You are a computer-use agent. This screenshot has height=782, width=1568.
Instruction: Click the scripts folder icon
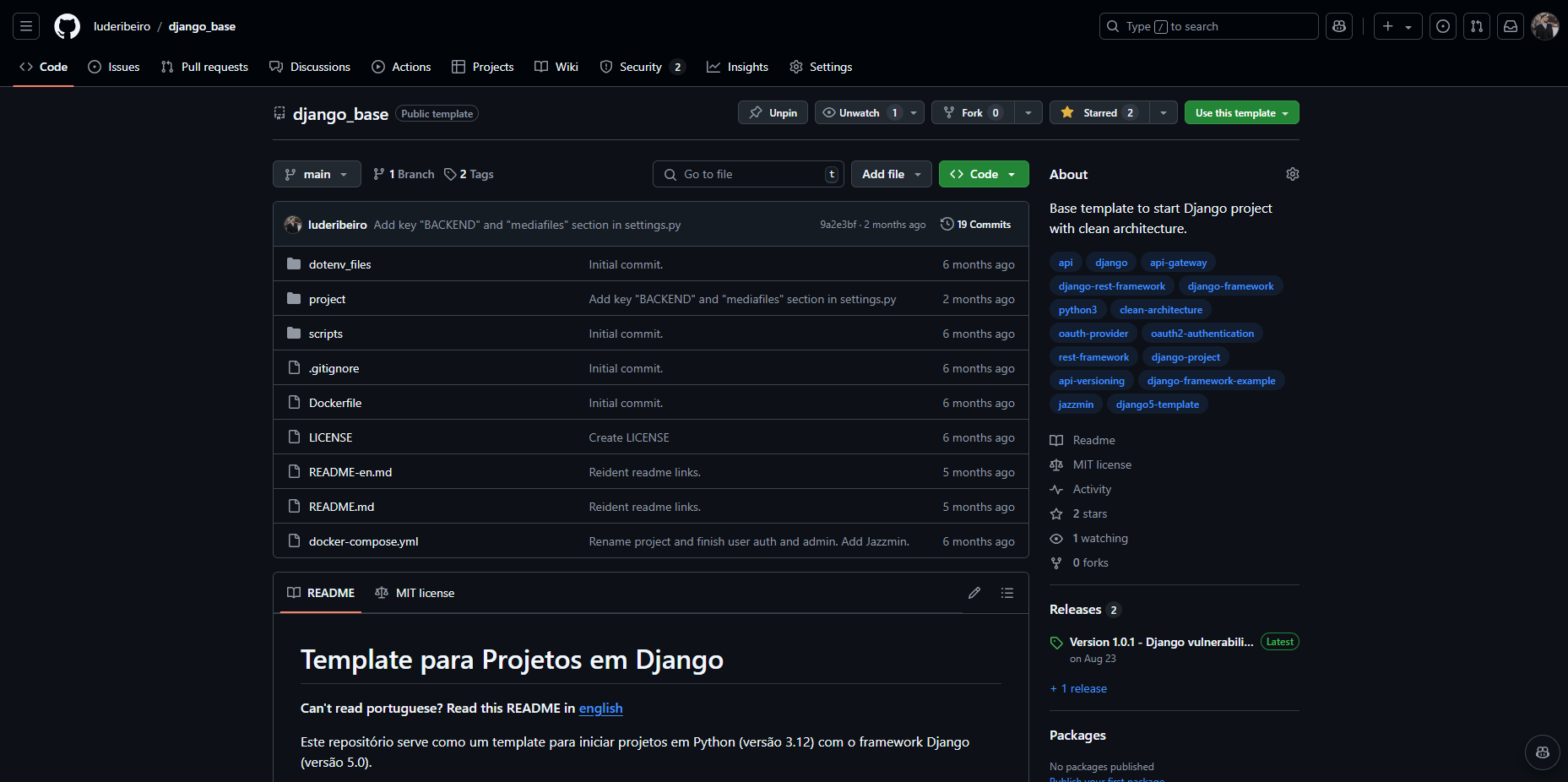[294, 334]
